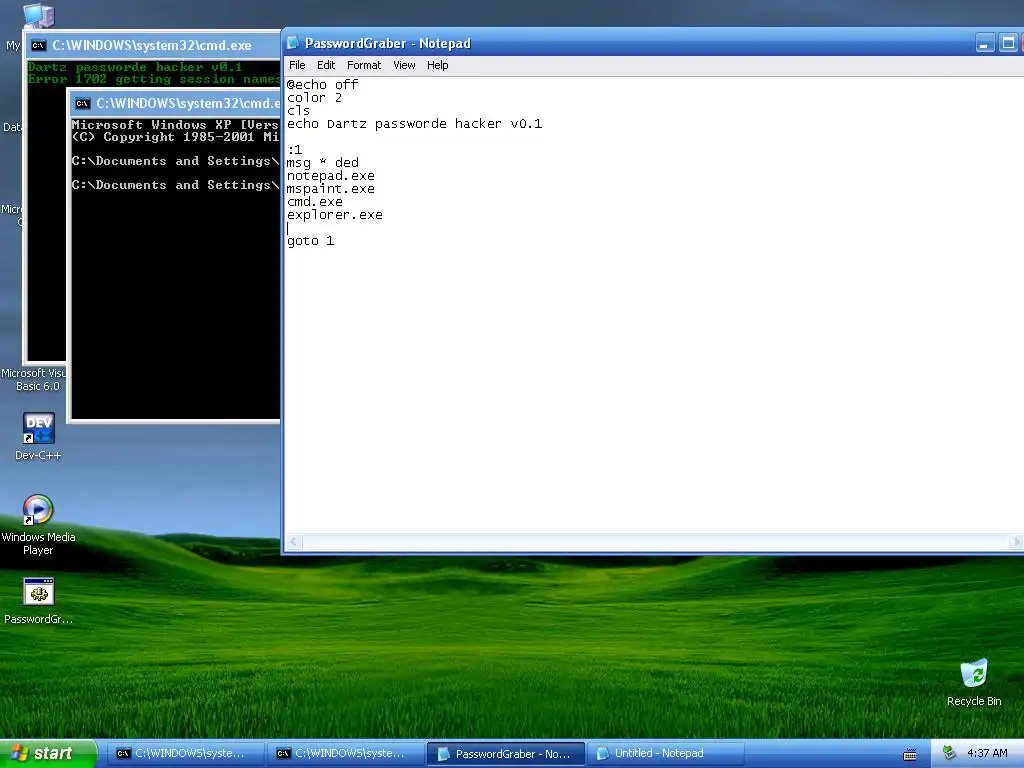
Task: Open the Help menu in Notepad
Action: [x=438, y=65]
